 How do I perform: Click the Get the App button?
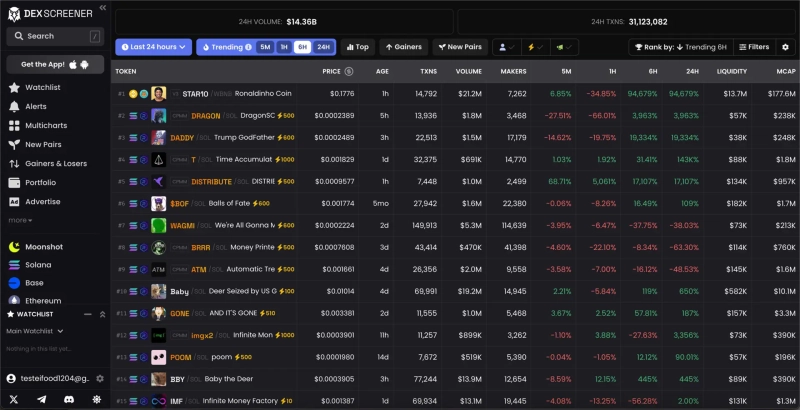click(55, 64)
